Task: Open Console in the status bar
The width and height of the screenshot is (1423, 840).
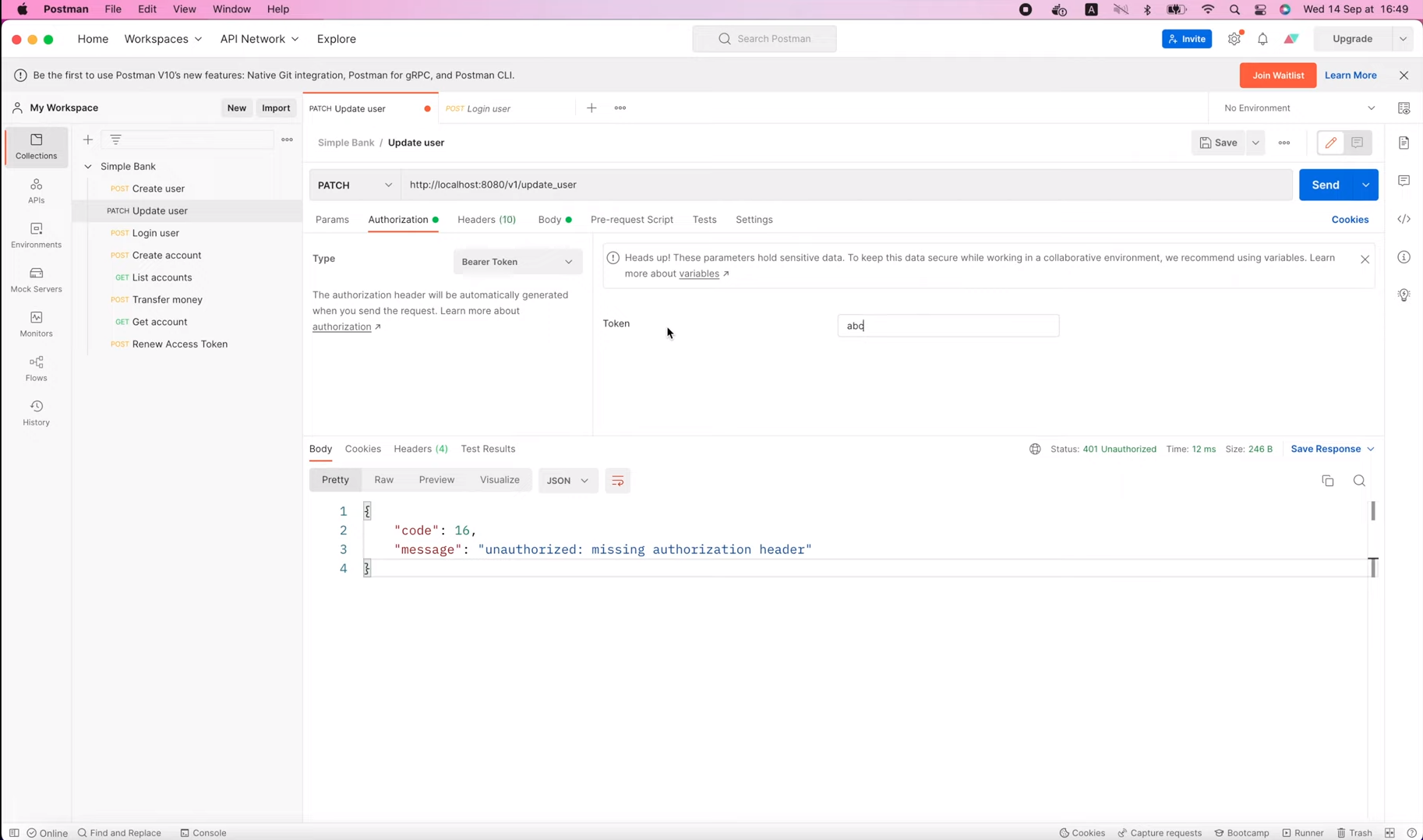Action: tap(203, 833)
